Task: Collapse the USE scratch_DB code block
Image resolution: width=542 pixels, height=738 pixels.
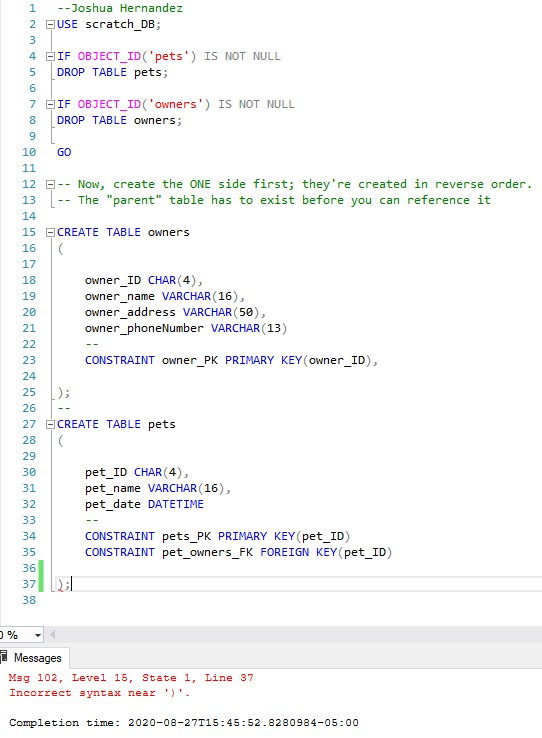Action: click(x=50, y=24)
